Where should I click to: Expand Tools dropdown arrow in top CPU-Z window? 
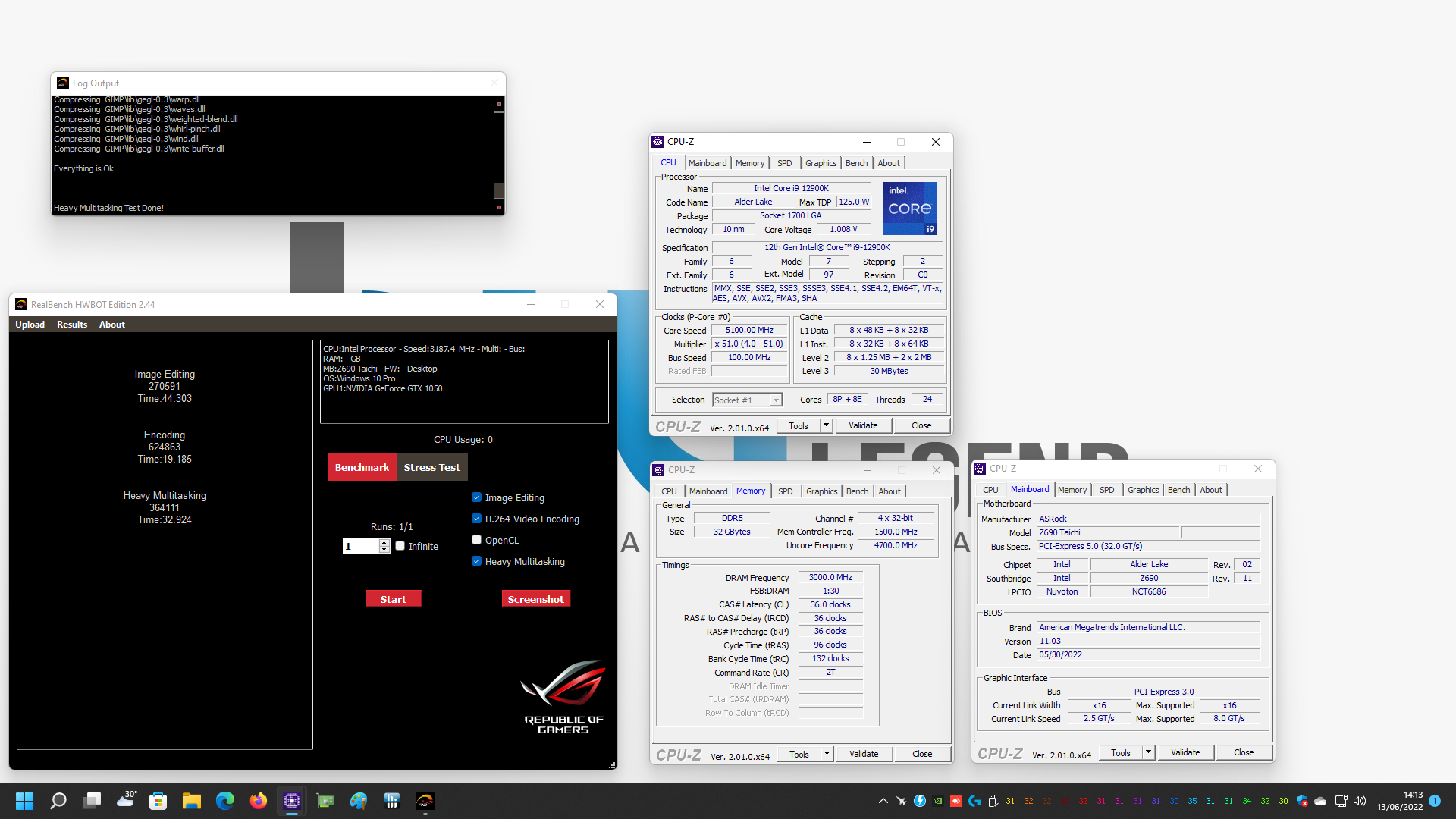click(x=826, y=425)
